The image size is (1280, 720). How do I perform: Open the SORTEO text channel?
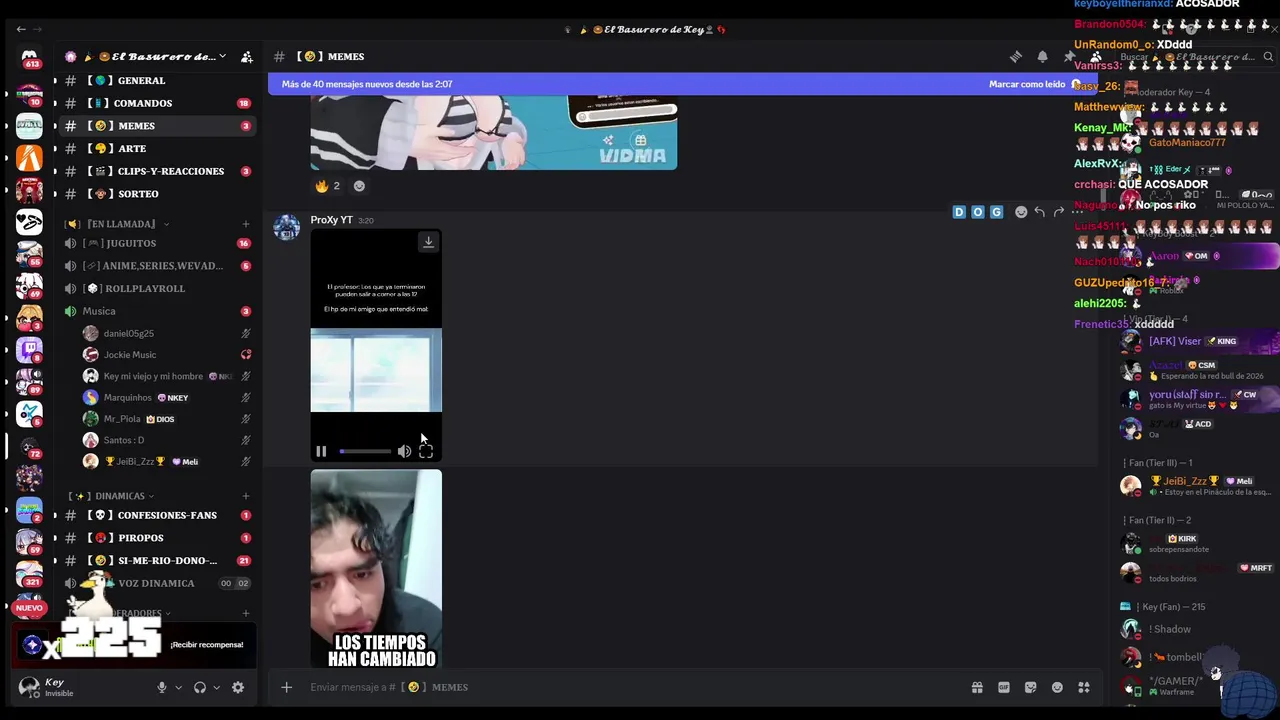(156, 194)
